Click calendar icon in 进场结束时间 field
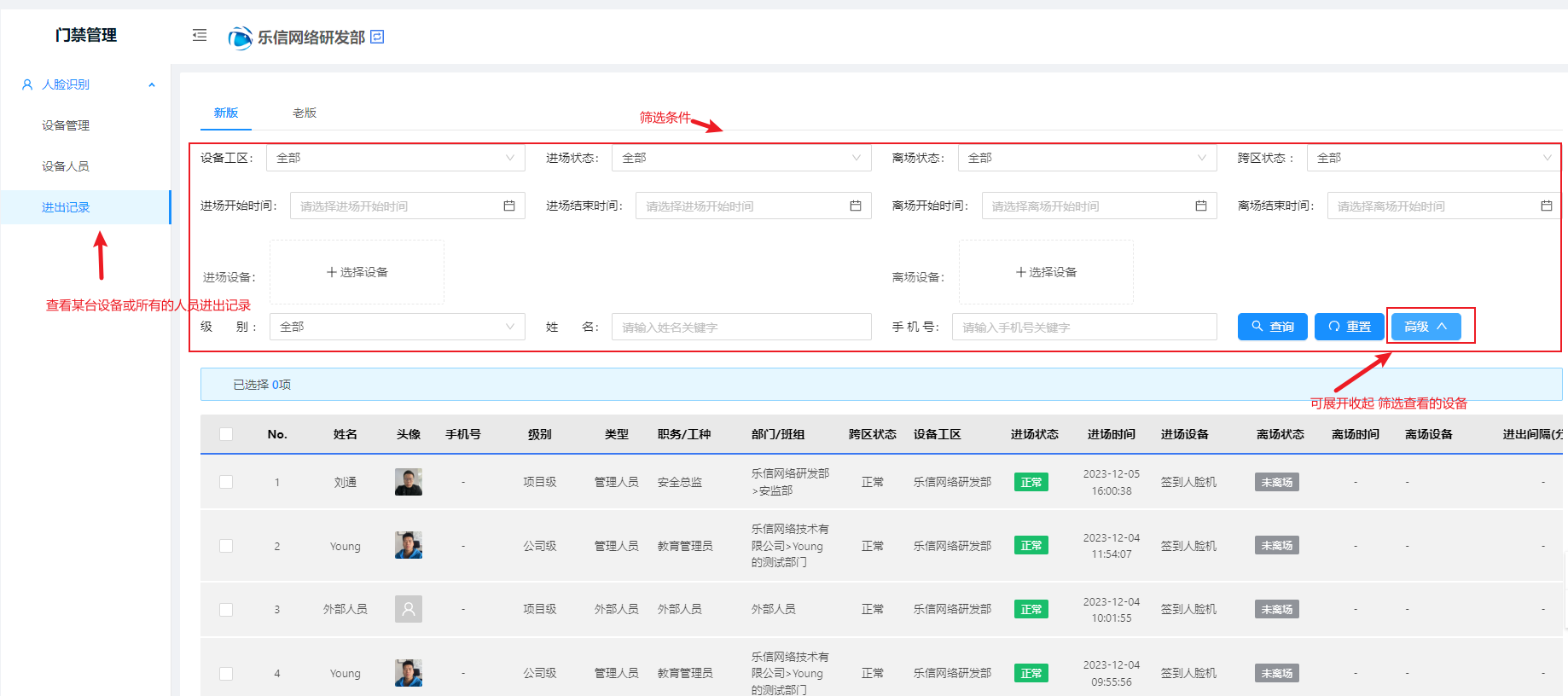 [856, 206]
